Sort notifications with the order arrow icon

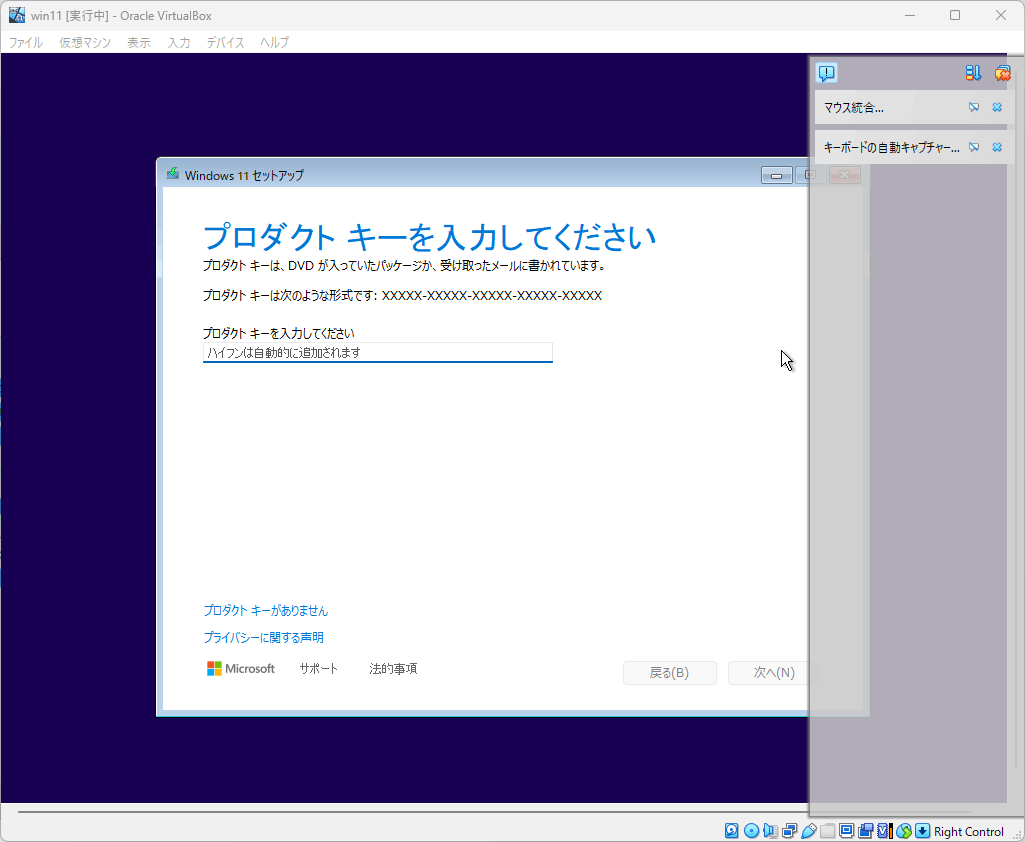(973, 73)
